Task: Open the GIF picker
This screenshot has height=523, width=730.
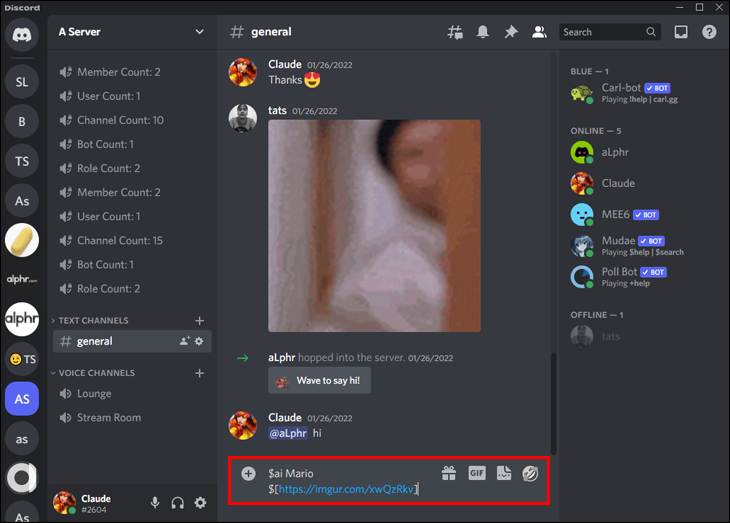Action: click(x=477, y=474)
